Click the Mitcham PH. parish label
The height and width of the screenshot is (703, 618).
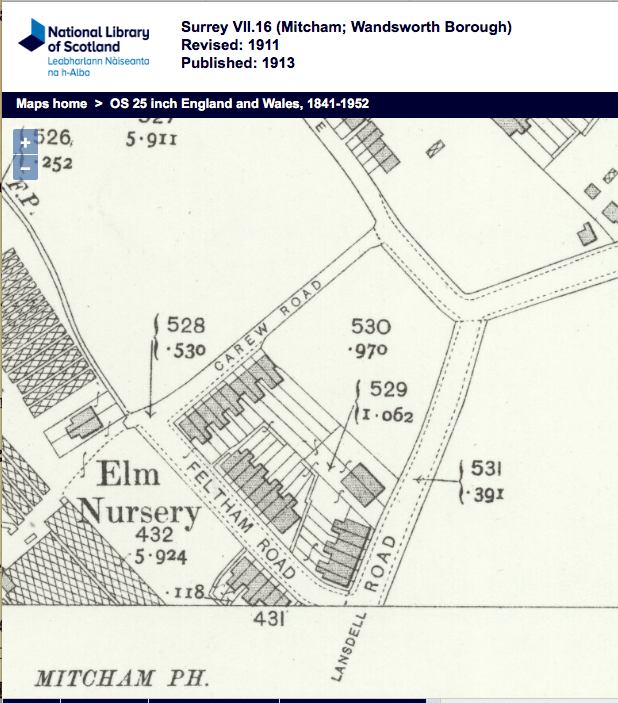(122, 678)
